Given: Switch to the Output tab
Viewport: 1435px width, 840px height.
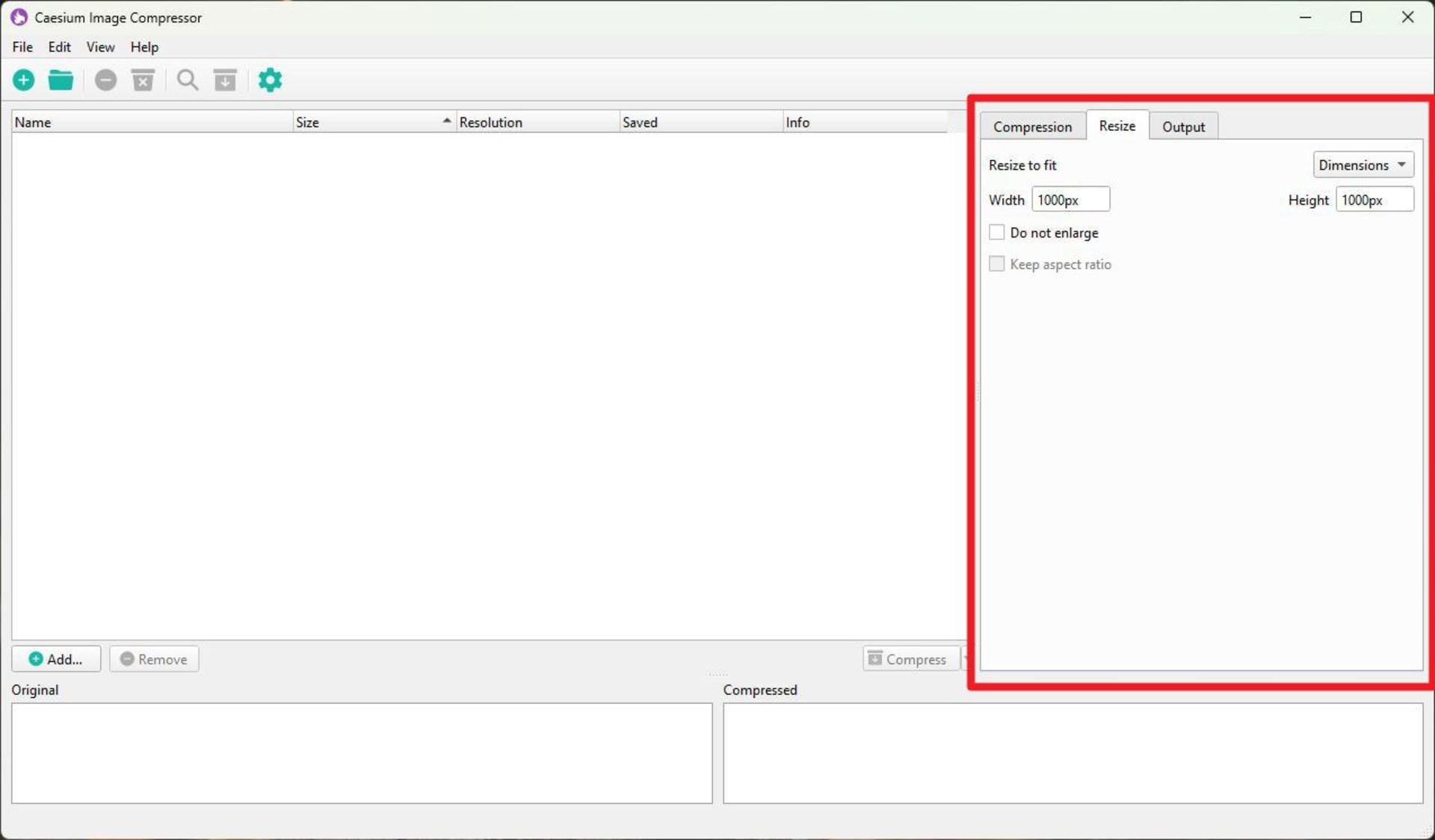Looking at the screenshot, I should pyautogui.click(x=1183, y=126).
